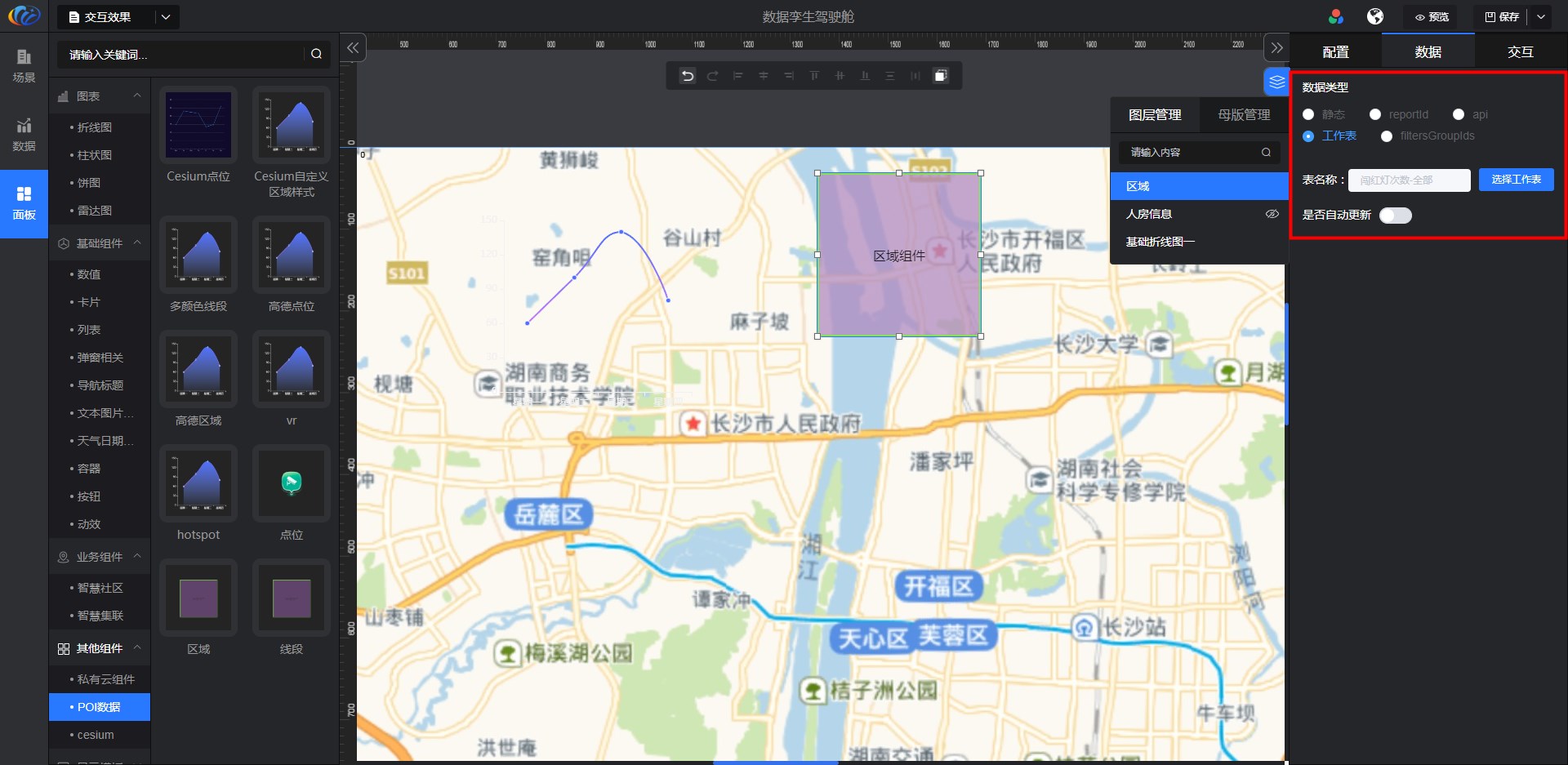
Task: Collapse the left component panel with double chevron
Action: click(353, 48)
